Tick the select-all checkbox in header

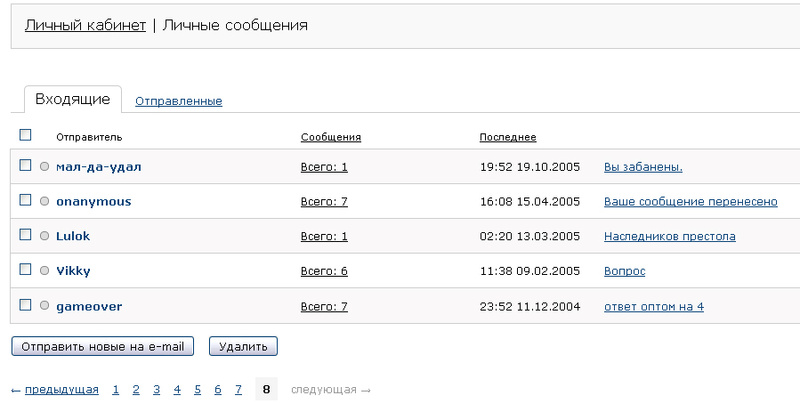pyautogui.click(x=26, y=136)
